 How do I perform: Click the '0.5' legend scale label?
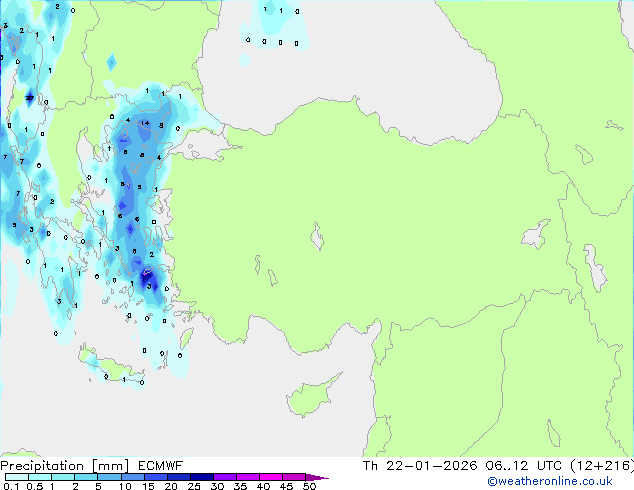(35, 486)
